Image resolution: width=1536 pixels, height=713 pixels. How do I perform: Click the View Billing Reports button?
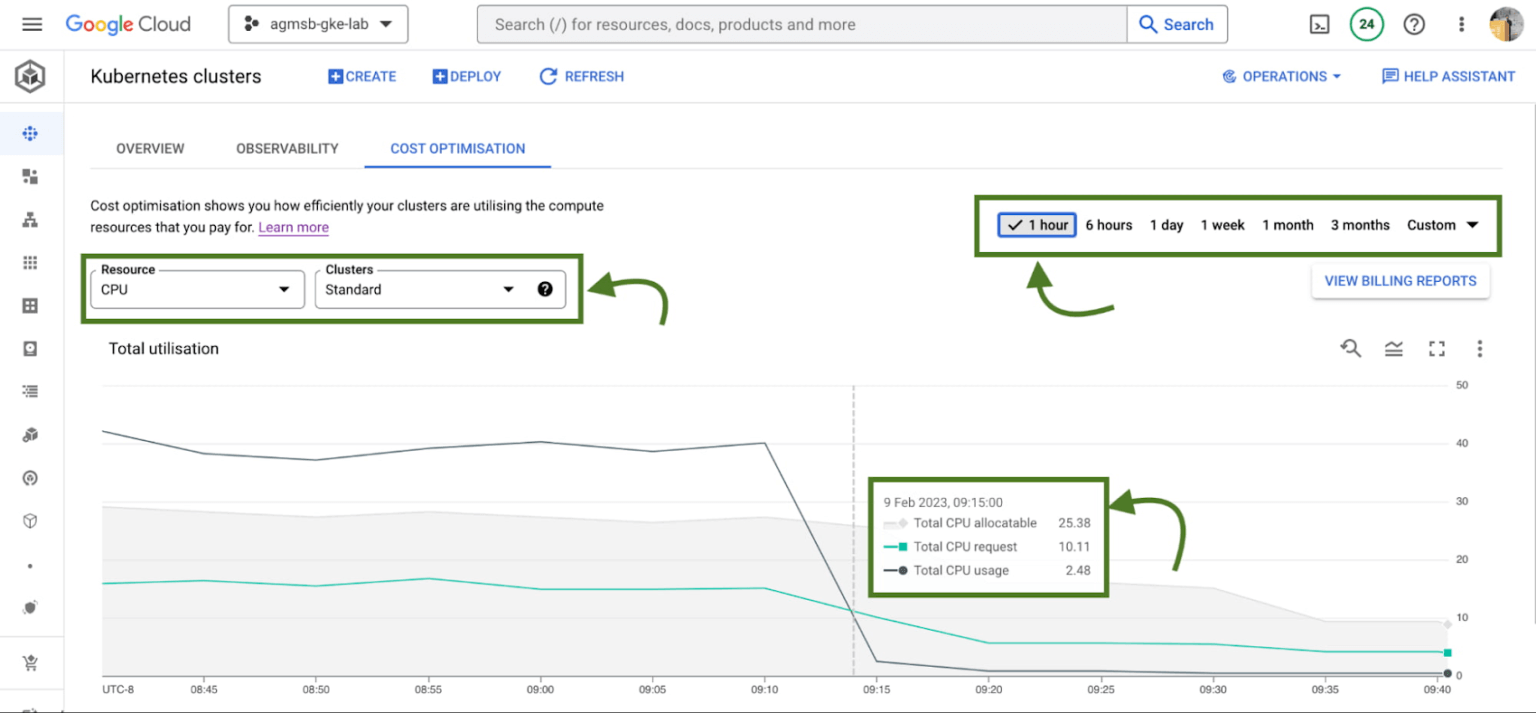[1400, 281]
